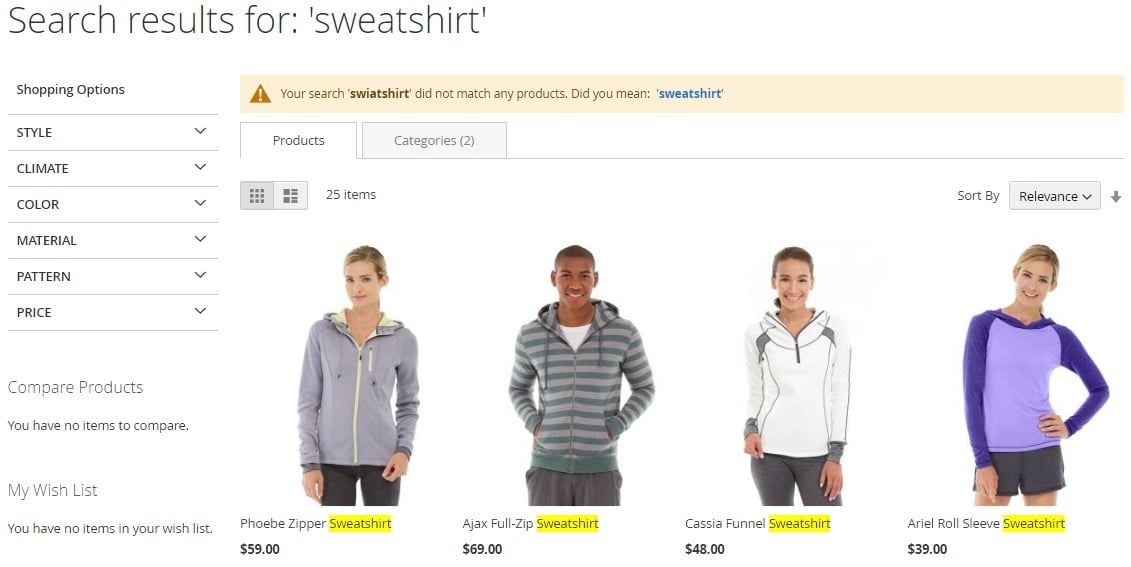Open Phoebe Zipper Sweatshirt product link
The image size is (1131, 567).
(316, 524)
